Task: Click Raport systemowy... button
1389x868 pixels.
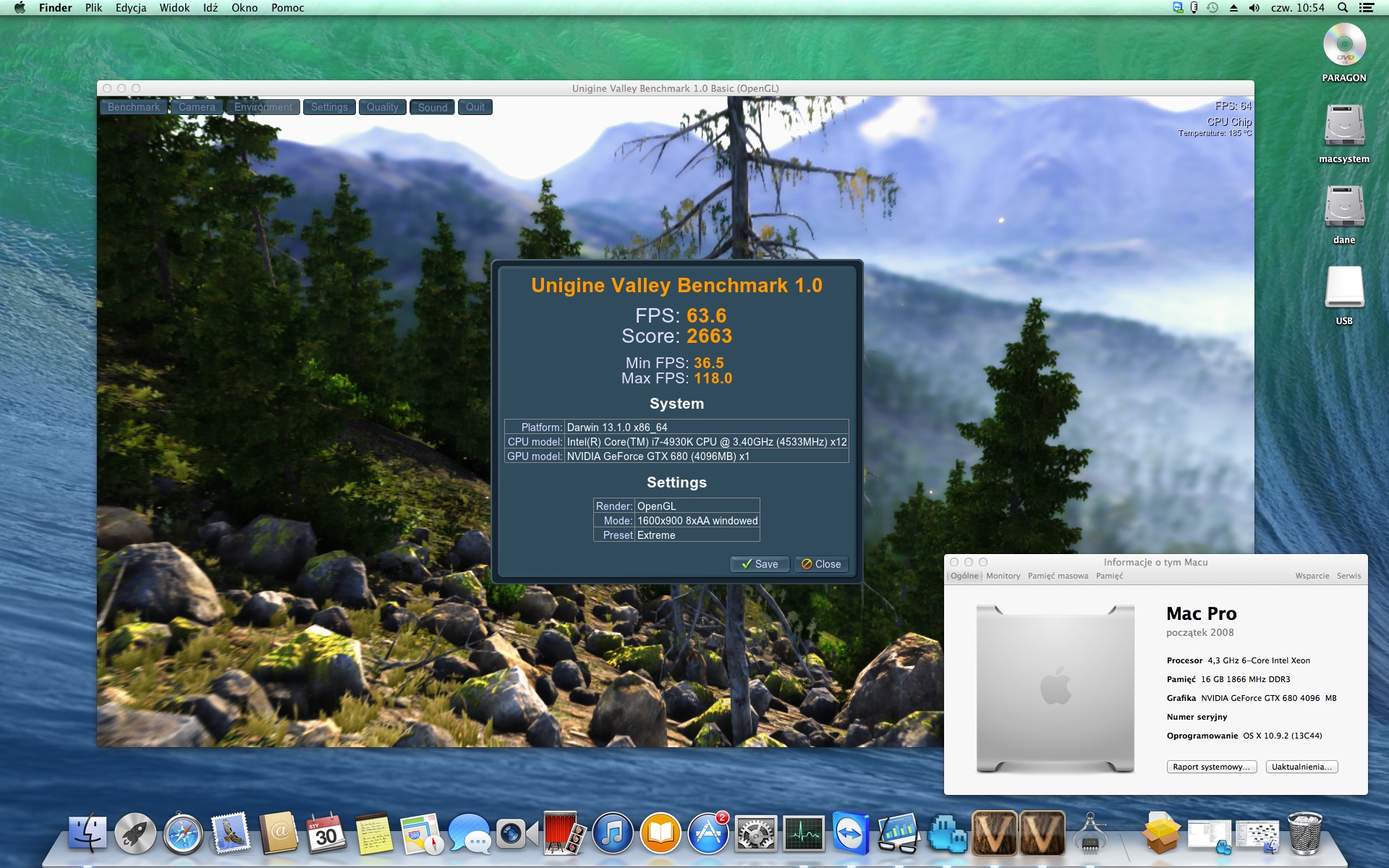Action: (x=1212, y=767)
